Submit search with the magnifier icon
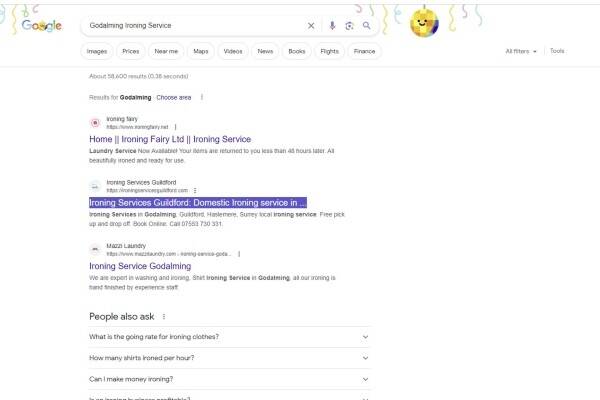Screen dimensions: 600x400 point(366,26)
